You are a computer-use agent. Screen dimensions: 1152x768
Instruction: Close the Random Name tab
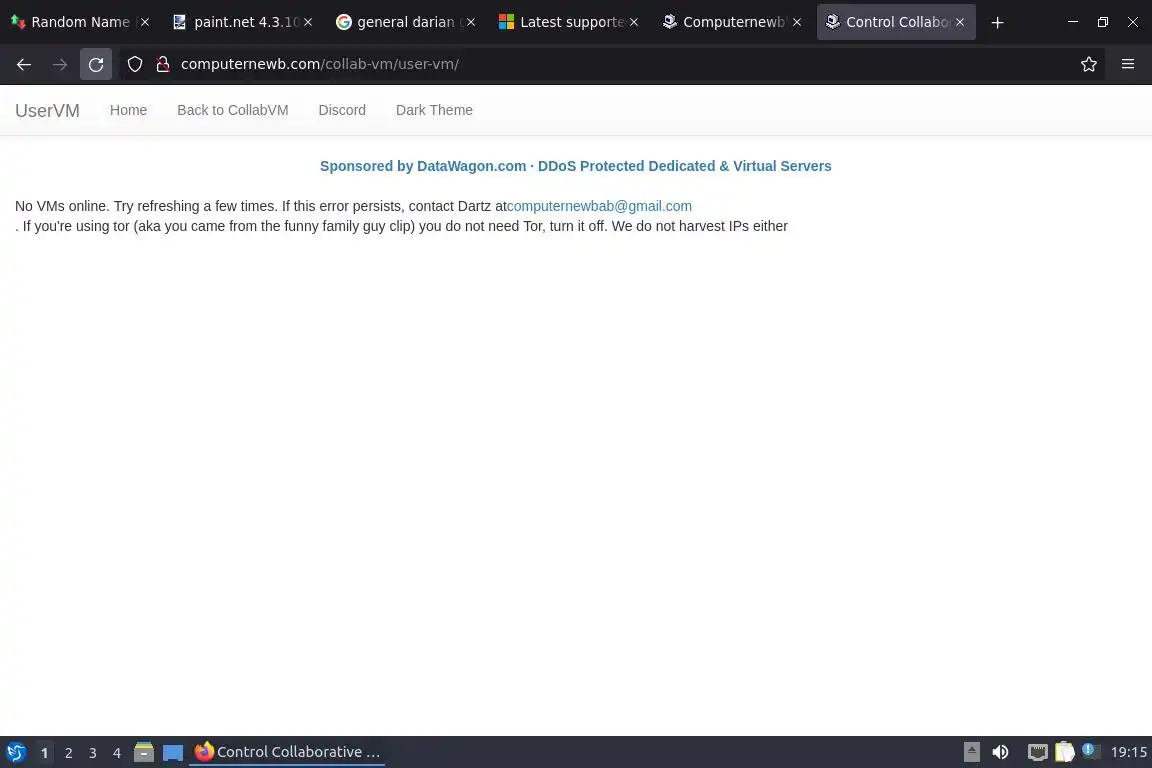pos(145,22)
